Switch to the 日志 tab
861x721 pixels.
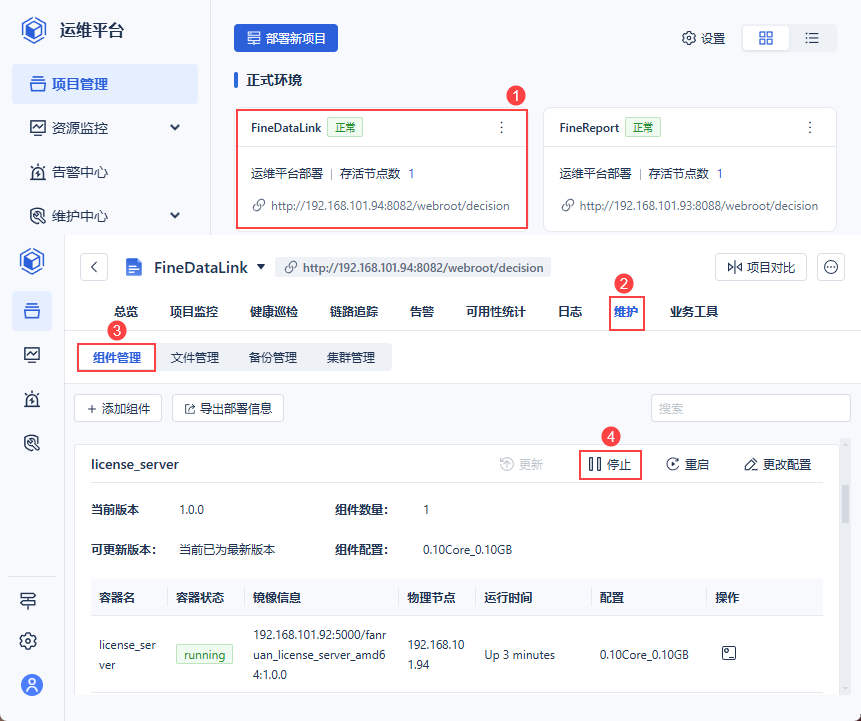tap(570, 312)
